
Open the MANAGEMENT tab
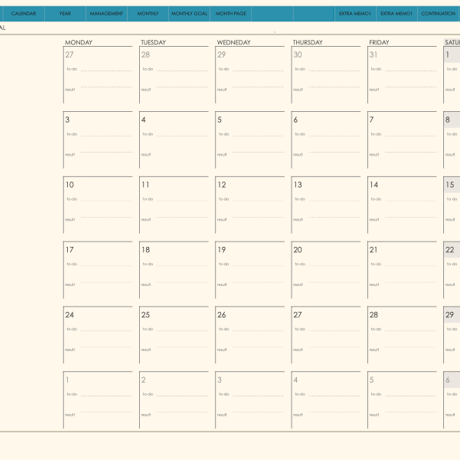pos(106,14)
